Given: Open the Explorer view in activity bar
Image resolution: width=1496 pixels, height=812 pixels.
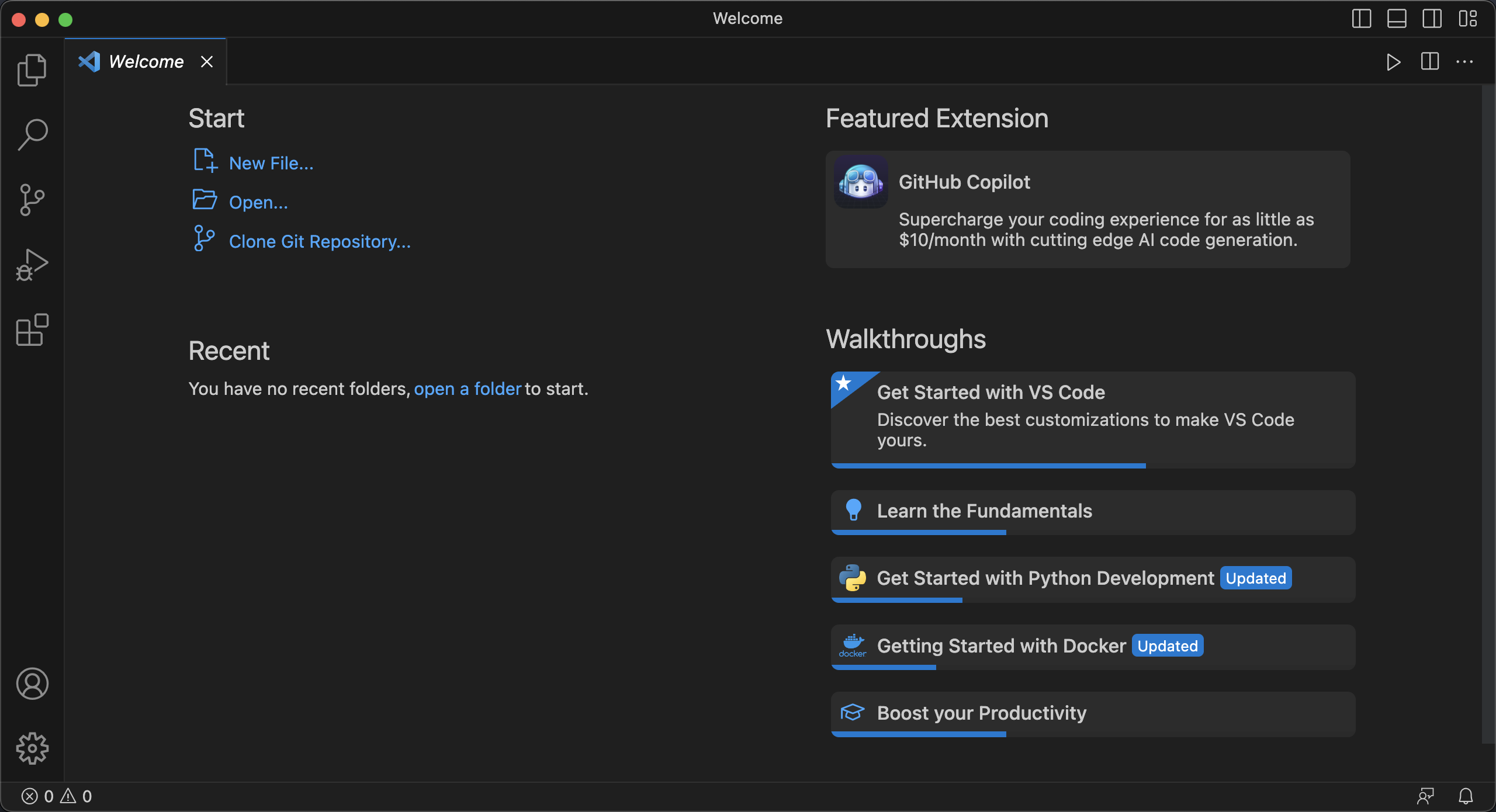Looking at the screenshot, I should [32, 70].
